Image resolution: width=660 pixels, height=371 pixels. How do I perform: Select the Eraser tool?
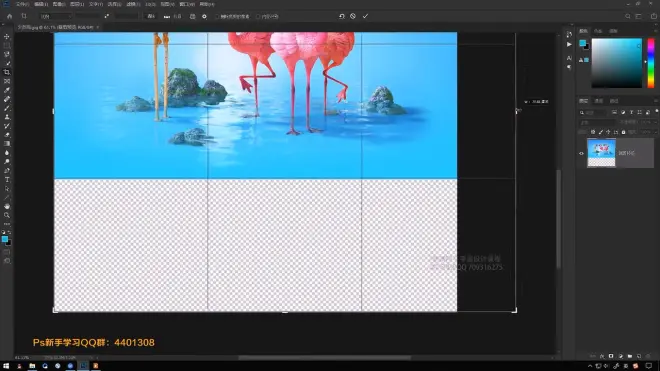(7, 135)
